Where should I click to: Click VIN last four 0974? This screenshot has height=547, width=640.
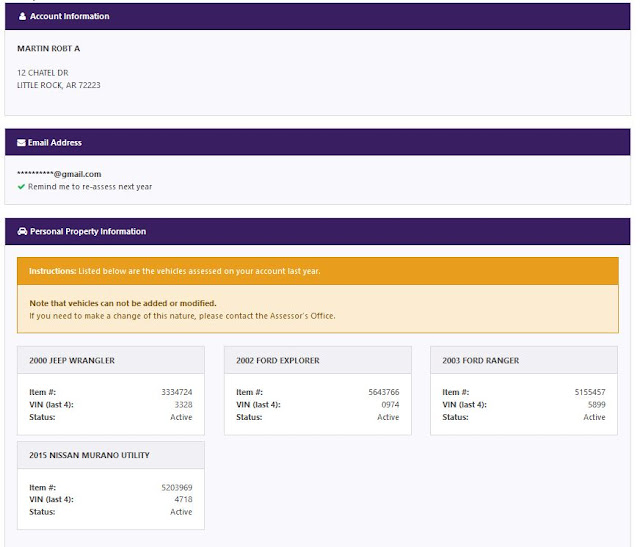tap(390, 405)
